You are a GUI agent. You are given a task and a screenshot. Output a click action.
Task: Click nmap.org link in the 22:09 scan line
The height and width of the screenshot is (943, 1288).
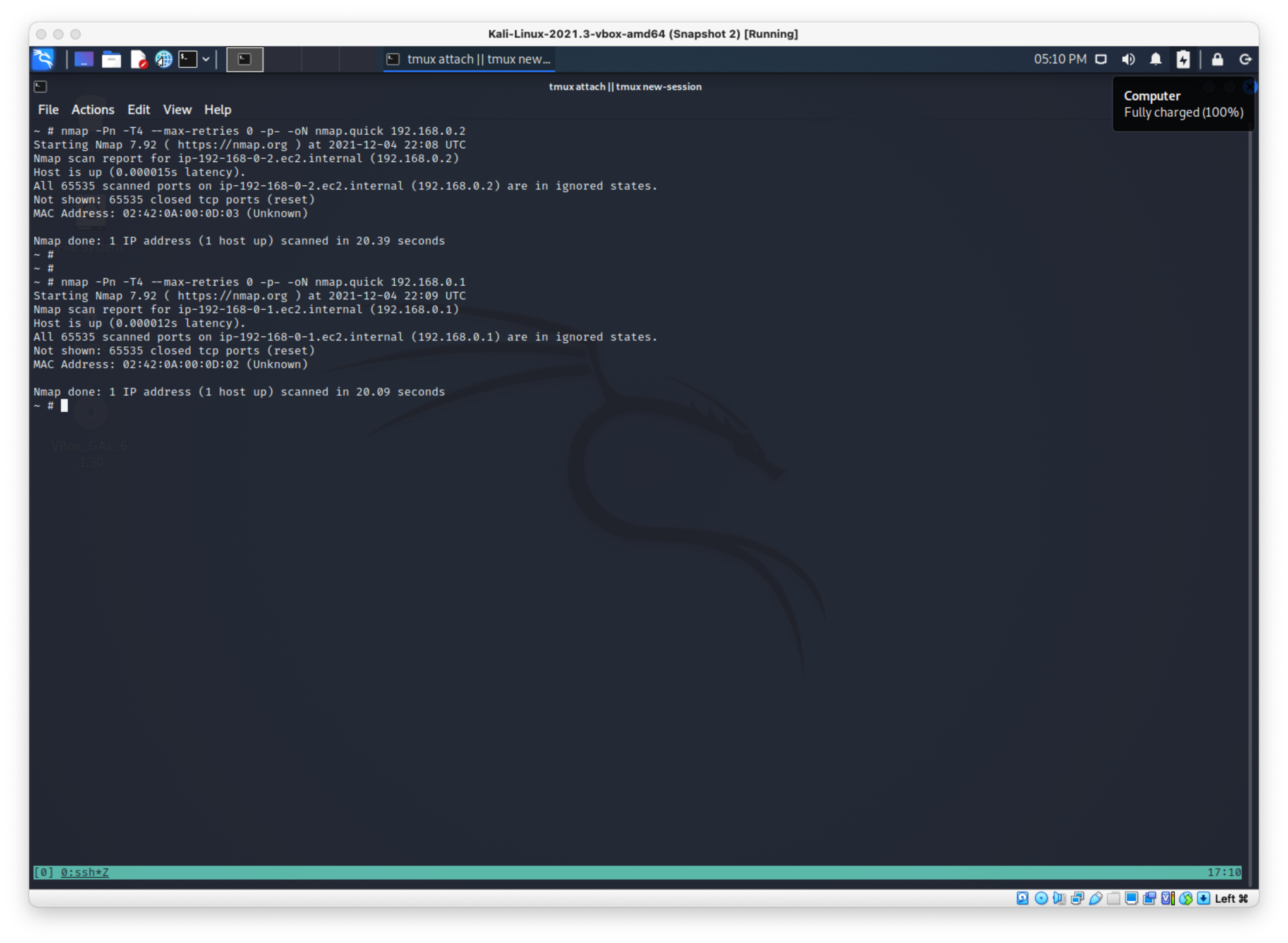[x=232, y=296]
